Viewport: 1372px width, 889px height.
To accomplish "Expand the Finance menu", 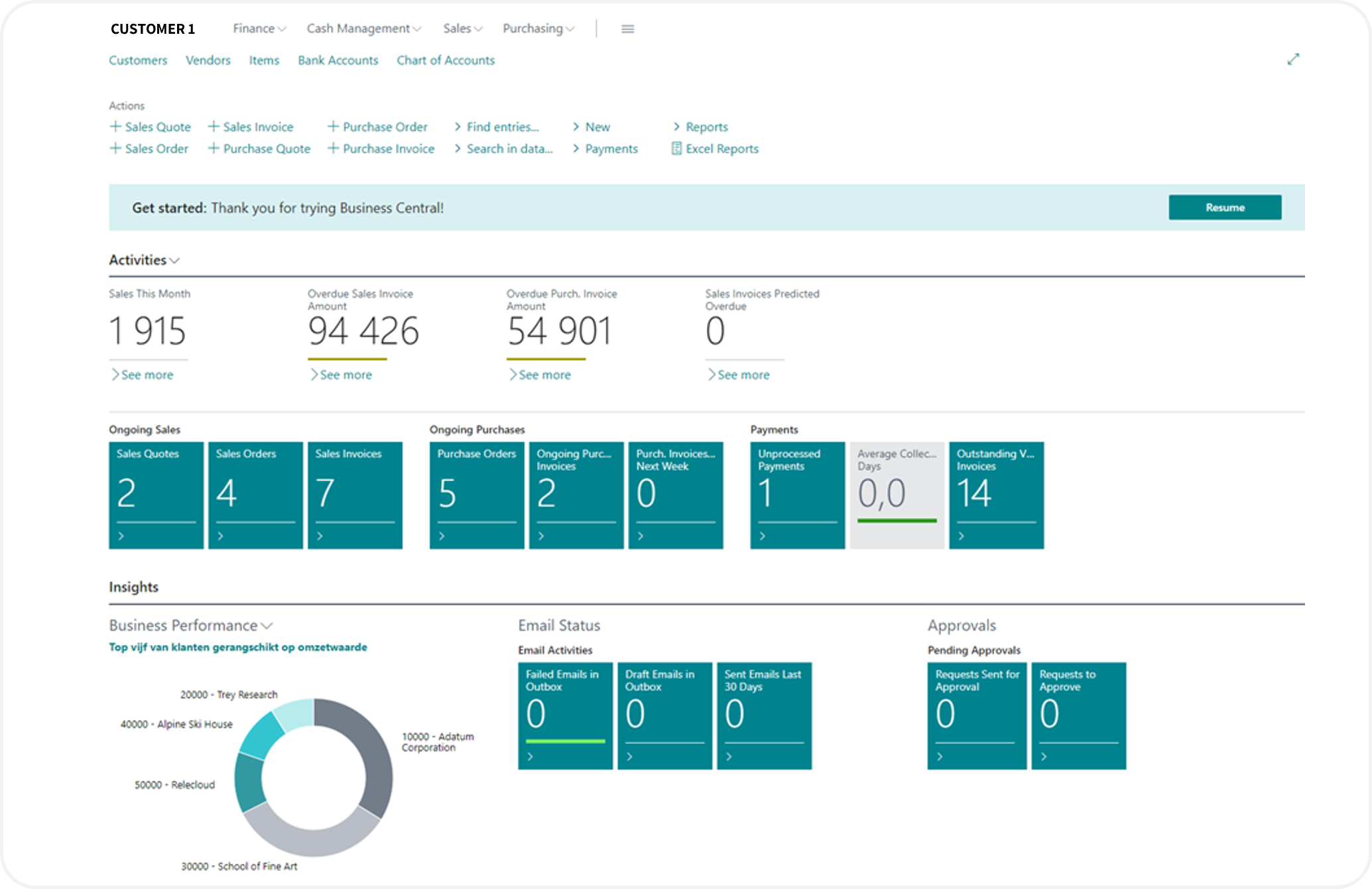I will click(x=259, y=29).
